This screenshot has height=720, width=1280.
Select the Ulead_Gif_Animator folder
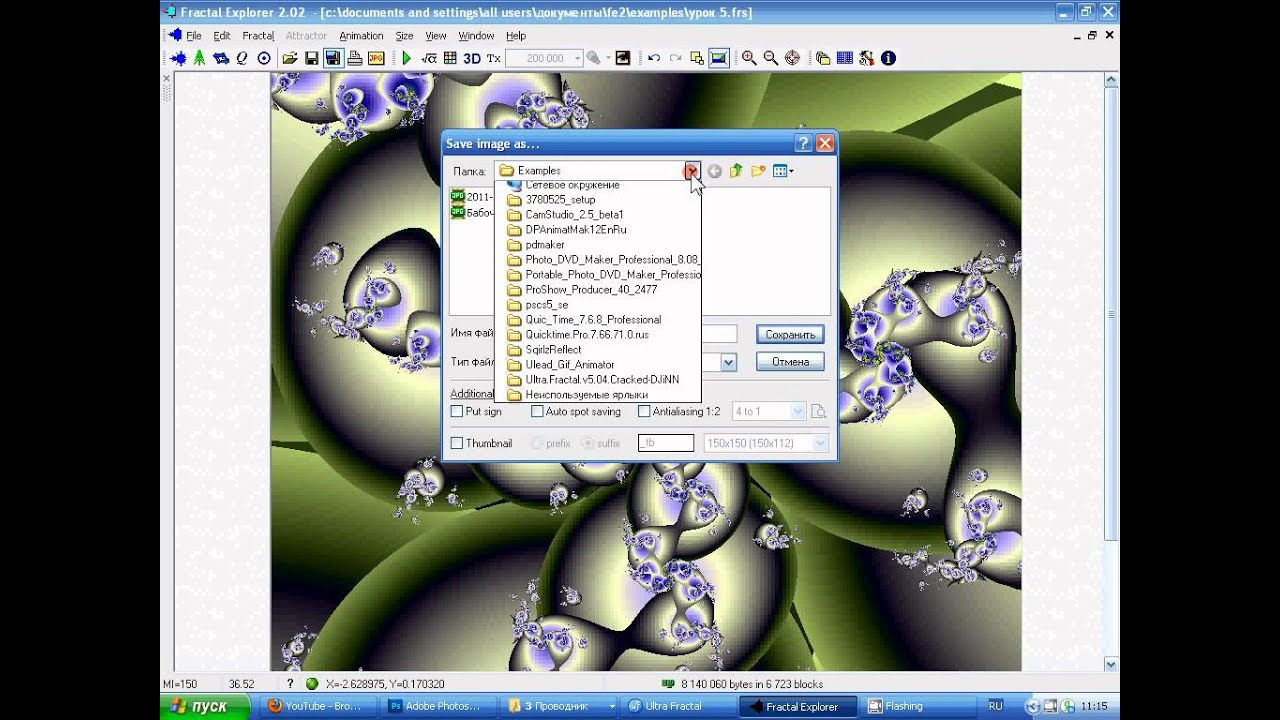[570, 364]
